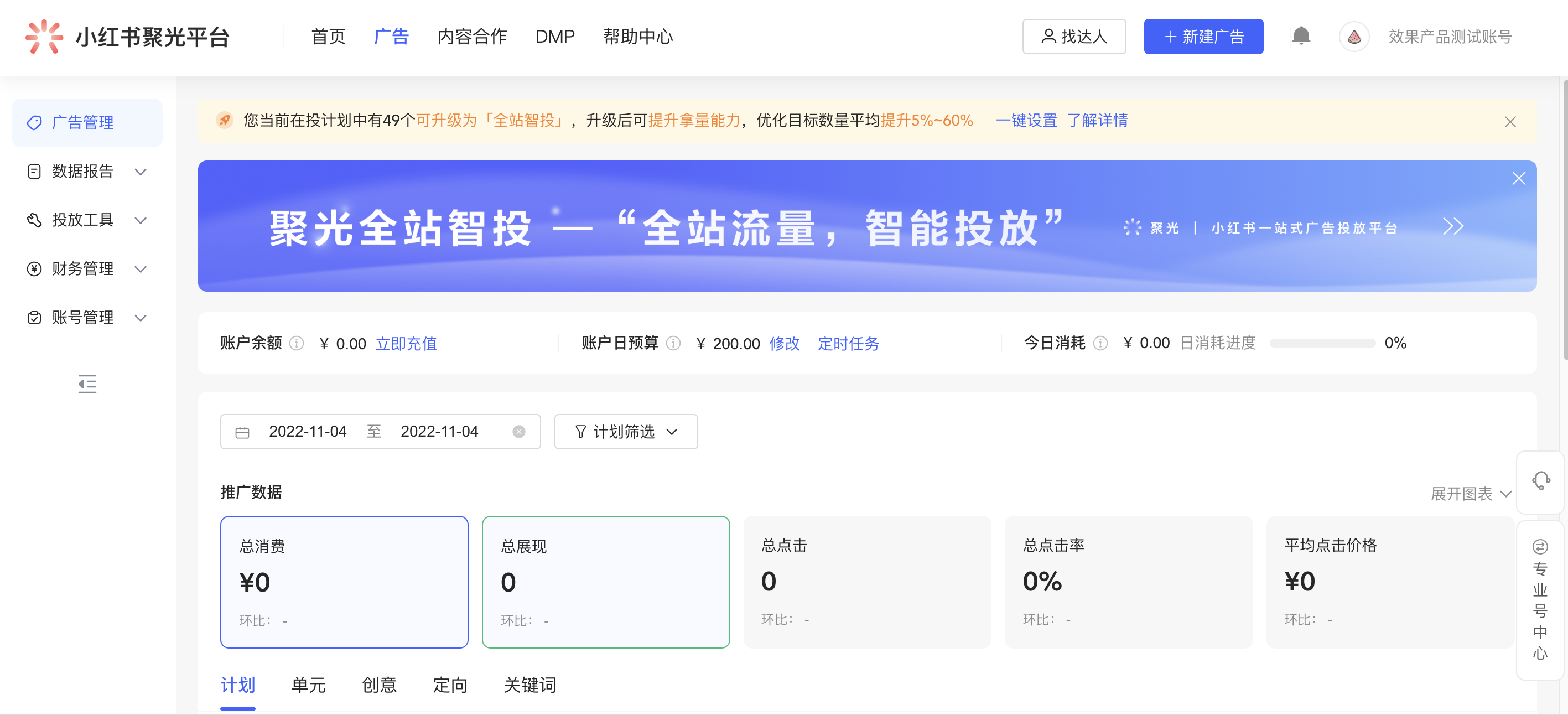Screen dimensions: 1568x715
Task: Expand 数据报告 sidebar menu
Action: tap(87, 171)
